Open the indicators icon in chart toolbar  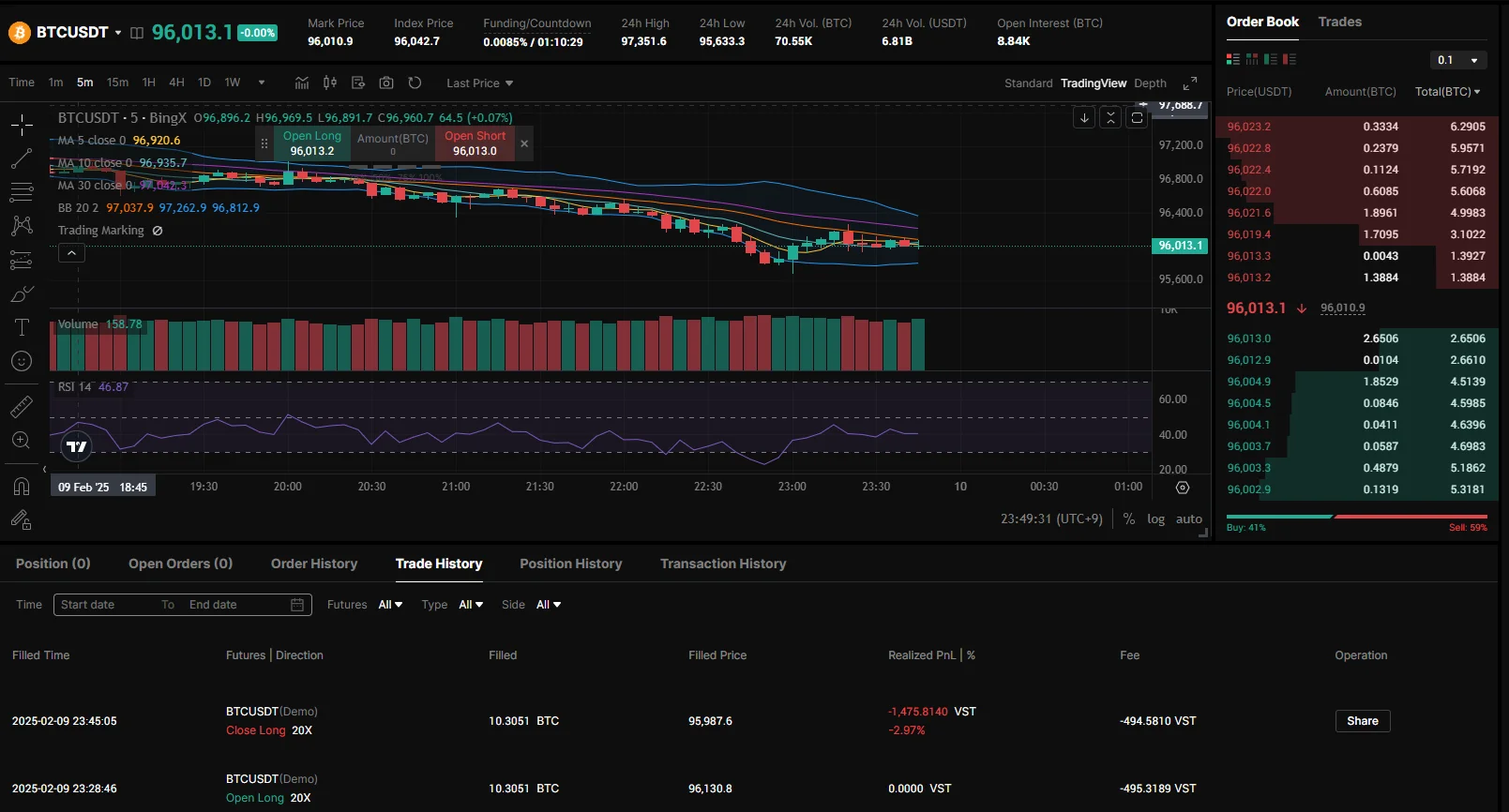click(x=302, y=83)
